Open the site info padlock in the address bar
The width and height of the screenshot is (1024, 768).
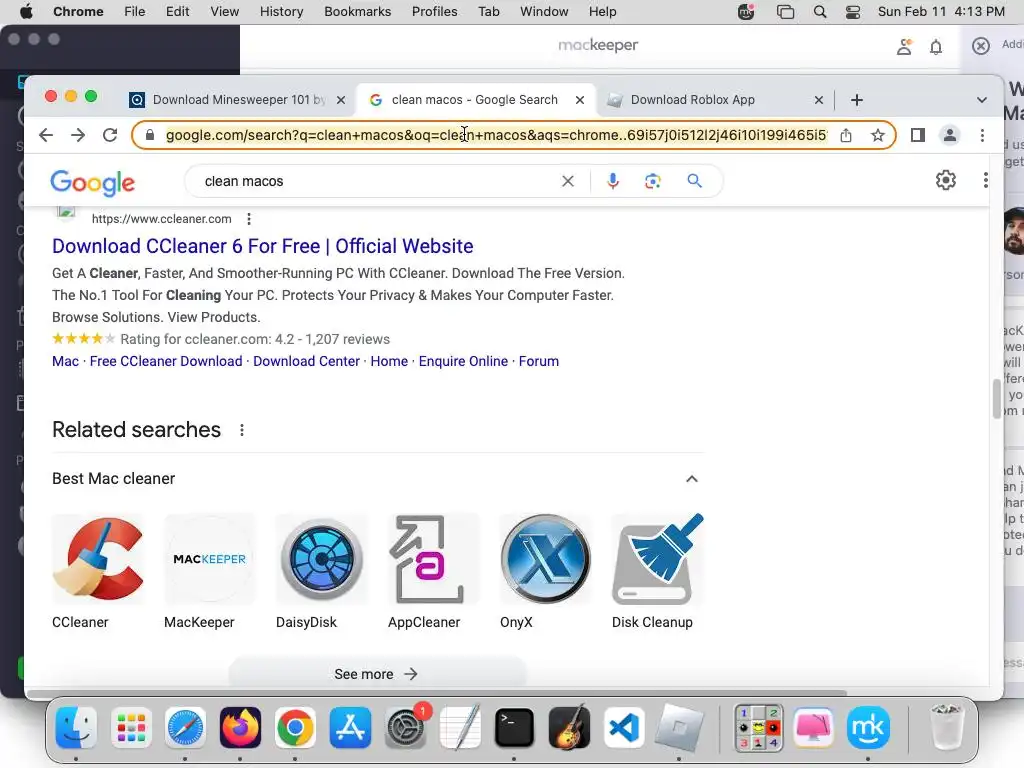[x=150, y=135]
